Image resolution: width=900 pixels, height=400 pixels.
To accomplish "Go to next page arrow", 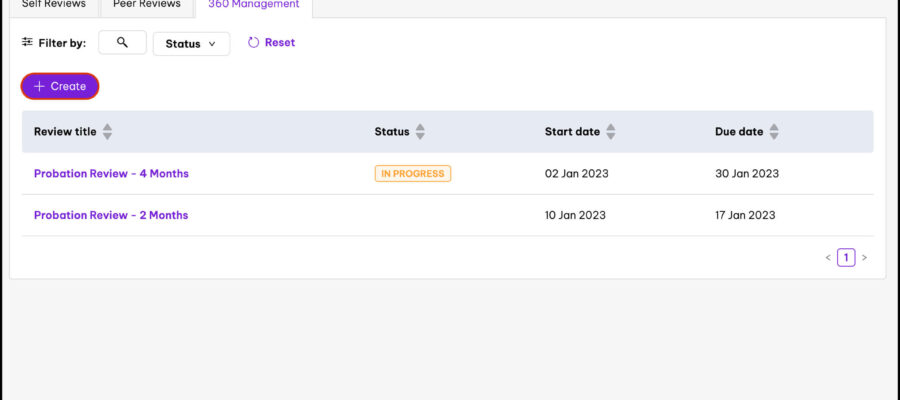I will [x=864, y=258].
